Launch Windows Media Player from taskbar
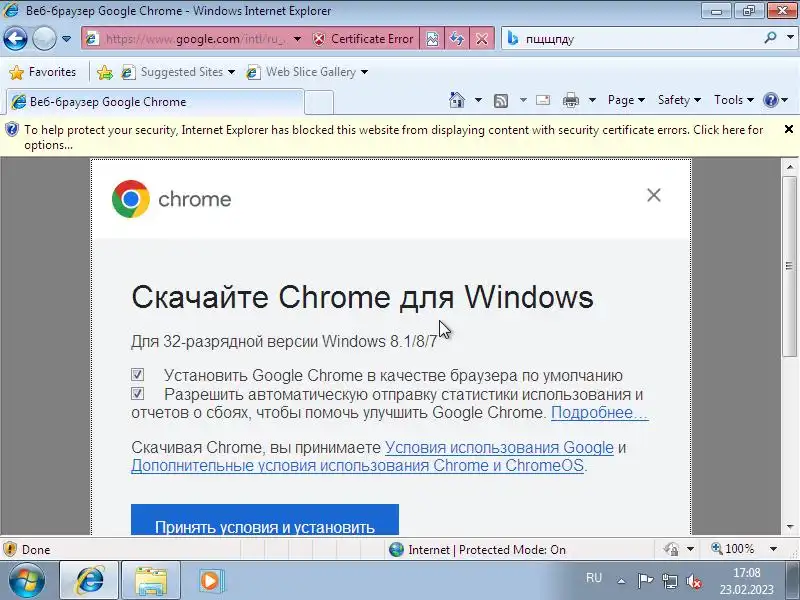800x600 pixels. [x=210, y=581]
